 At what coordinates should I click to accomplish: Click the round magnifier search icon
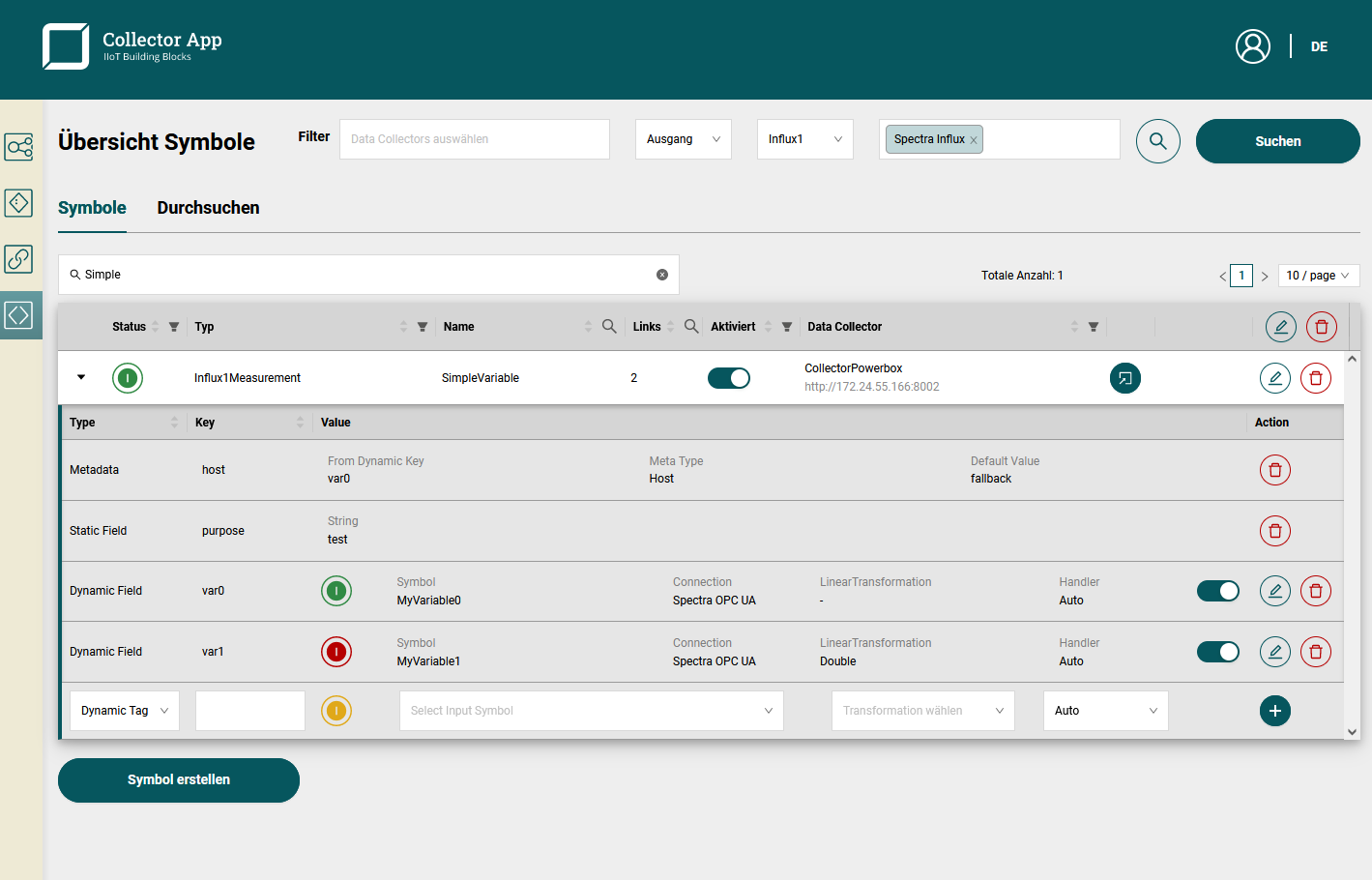point(1157,141)
